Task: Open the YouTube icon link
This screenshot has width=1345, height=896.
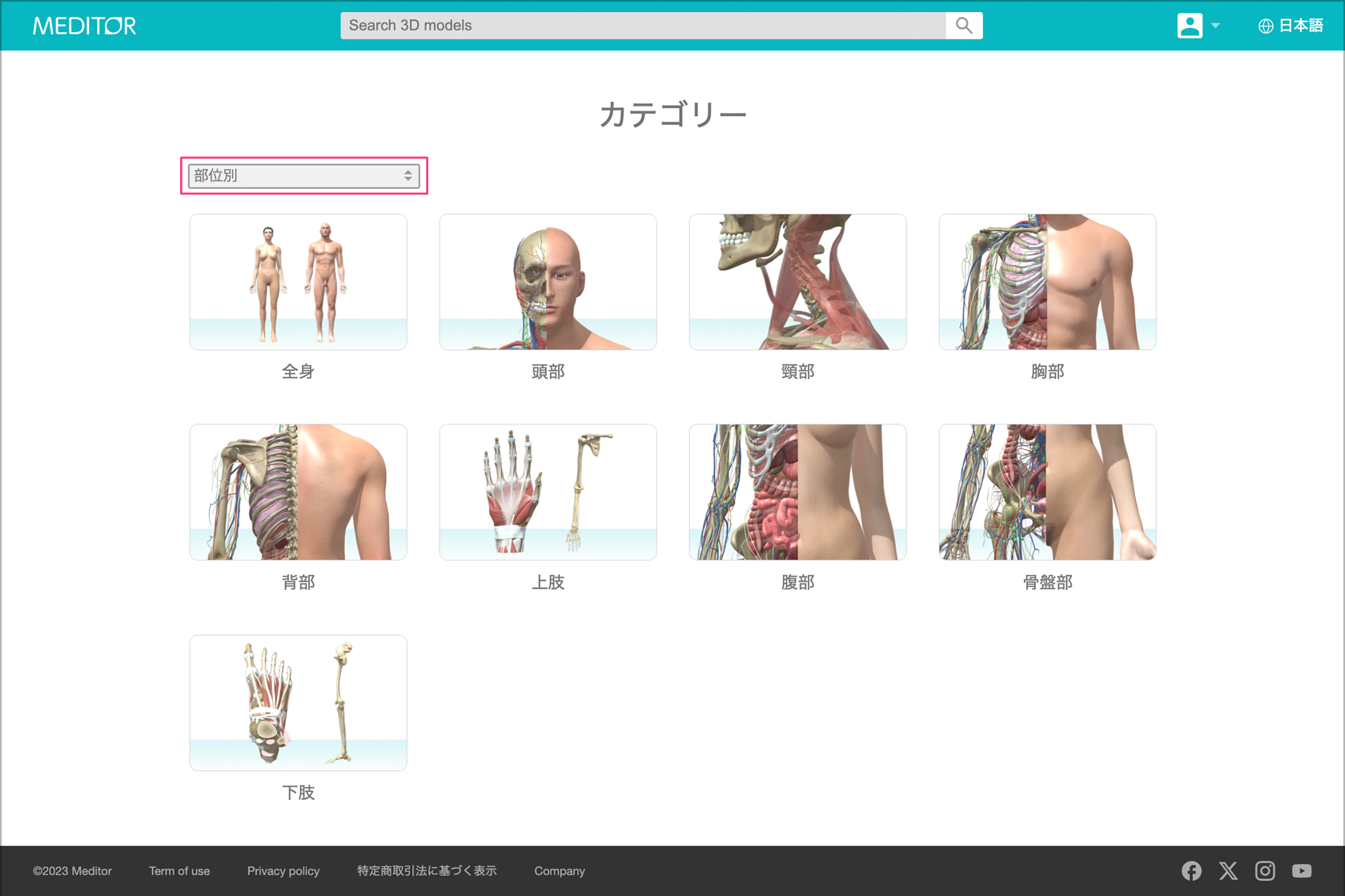Action: 1302,870
